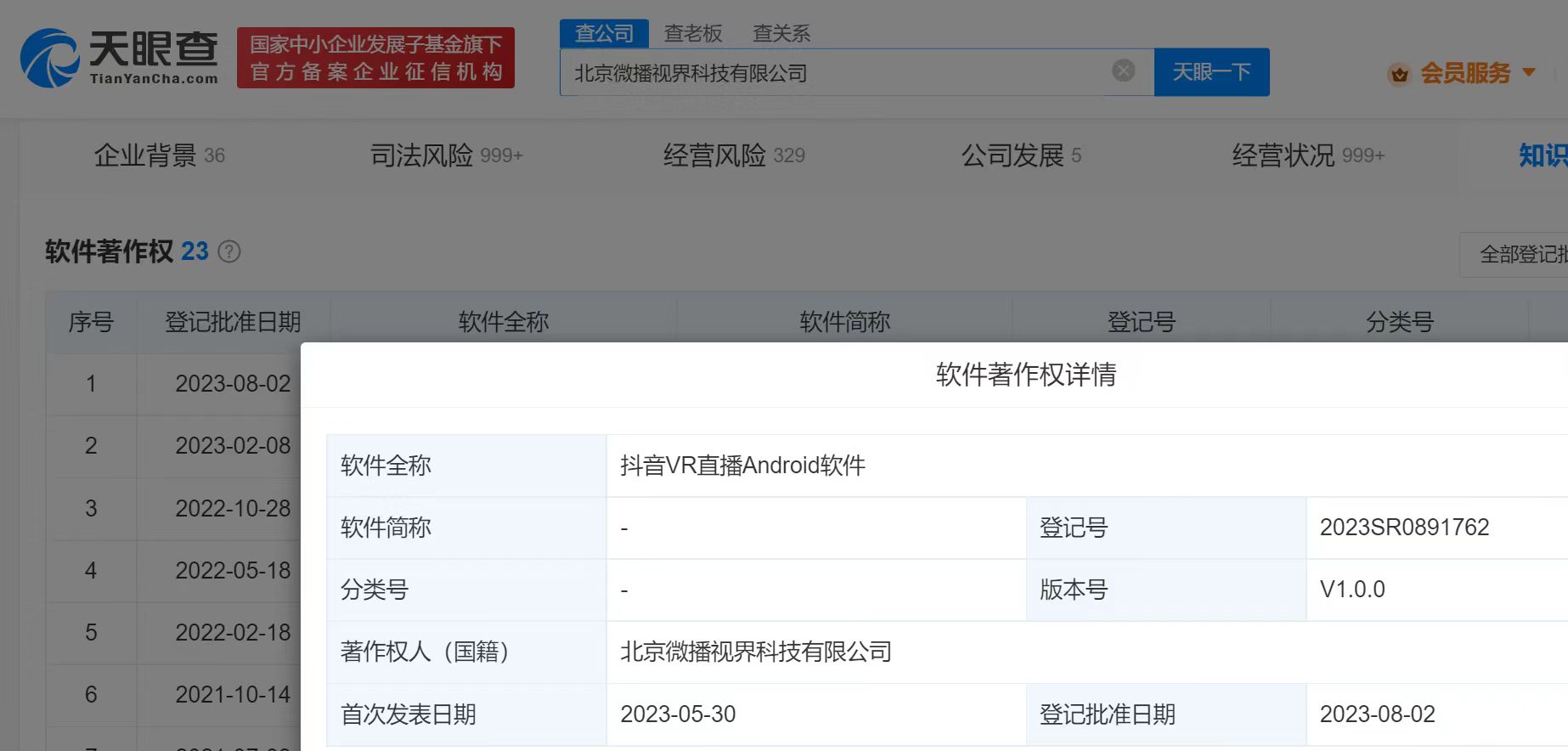This screenshot has height=751, width=1568.
Task: Click the 版本号 label cell
Action: [x=1166, y=590]
